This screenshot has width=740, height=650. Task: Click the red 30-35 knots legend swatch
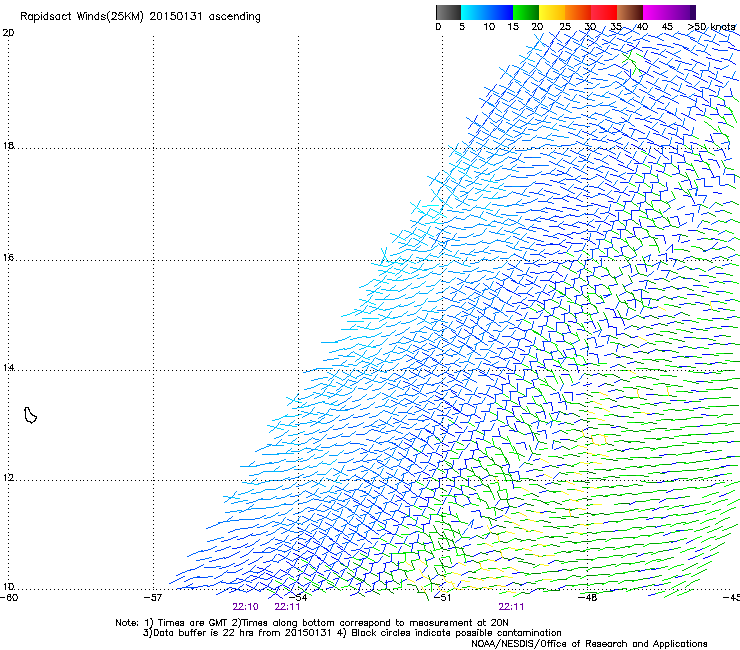pos(604,12)
